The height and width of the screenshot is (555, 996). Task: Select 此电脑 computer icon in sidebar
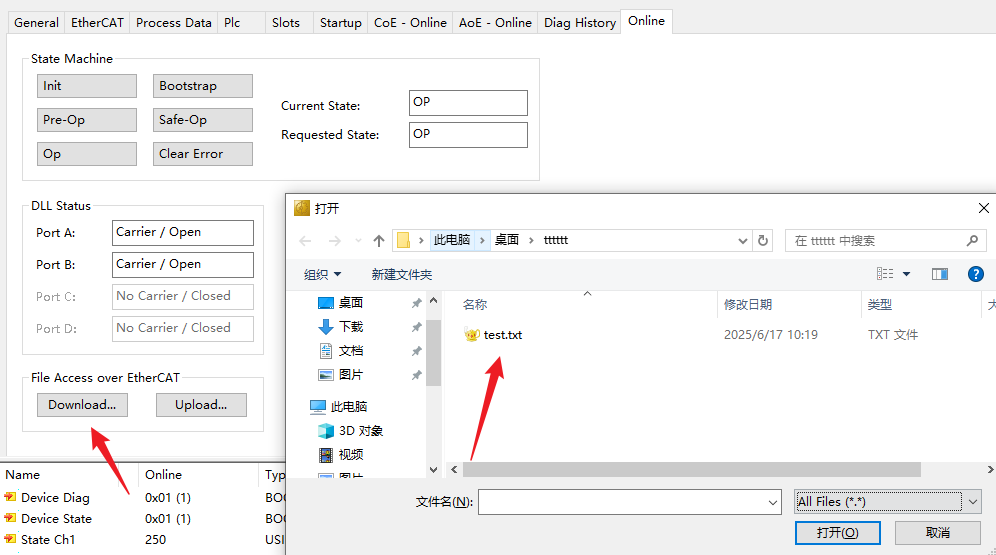point(318,406)
